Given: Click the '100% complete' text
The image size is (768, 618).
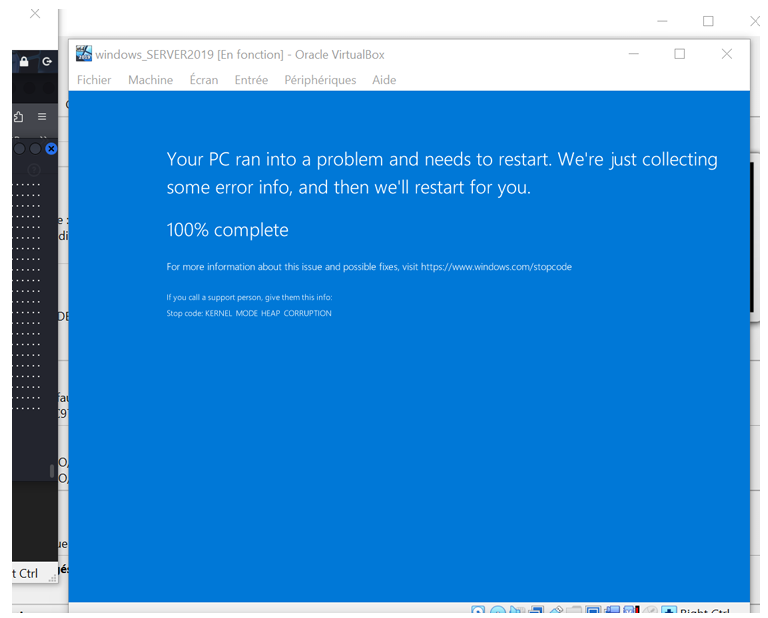Looking at the screenshot, I should pyautogui.click(x=227, y=230).
